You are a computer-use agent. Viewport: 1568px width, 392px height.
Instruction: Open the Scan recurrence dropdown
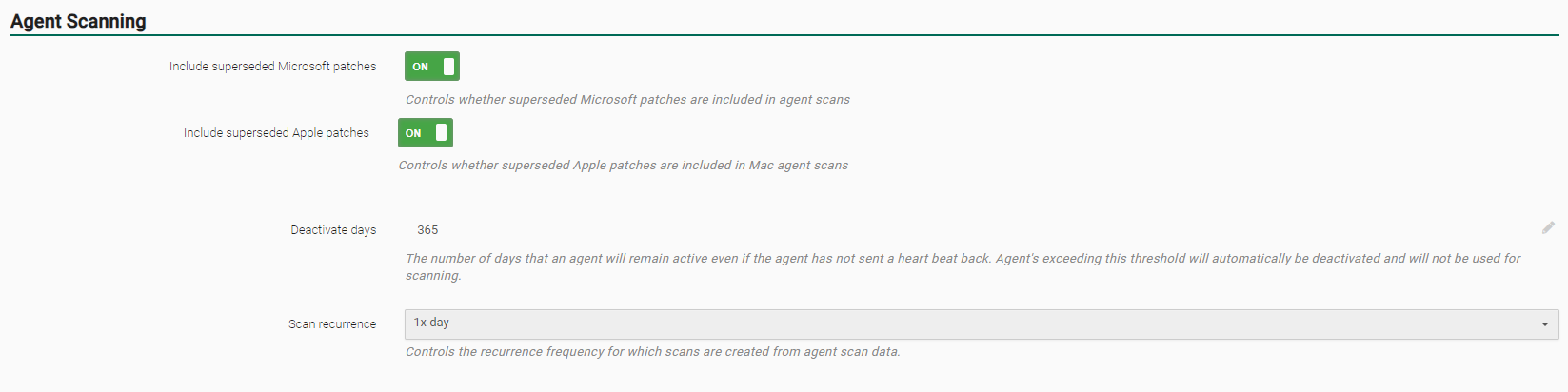tap(981, 323)
